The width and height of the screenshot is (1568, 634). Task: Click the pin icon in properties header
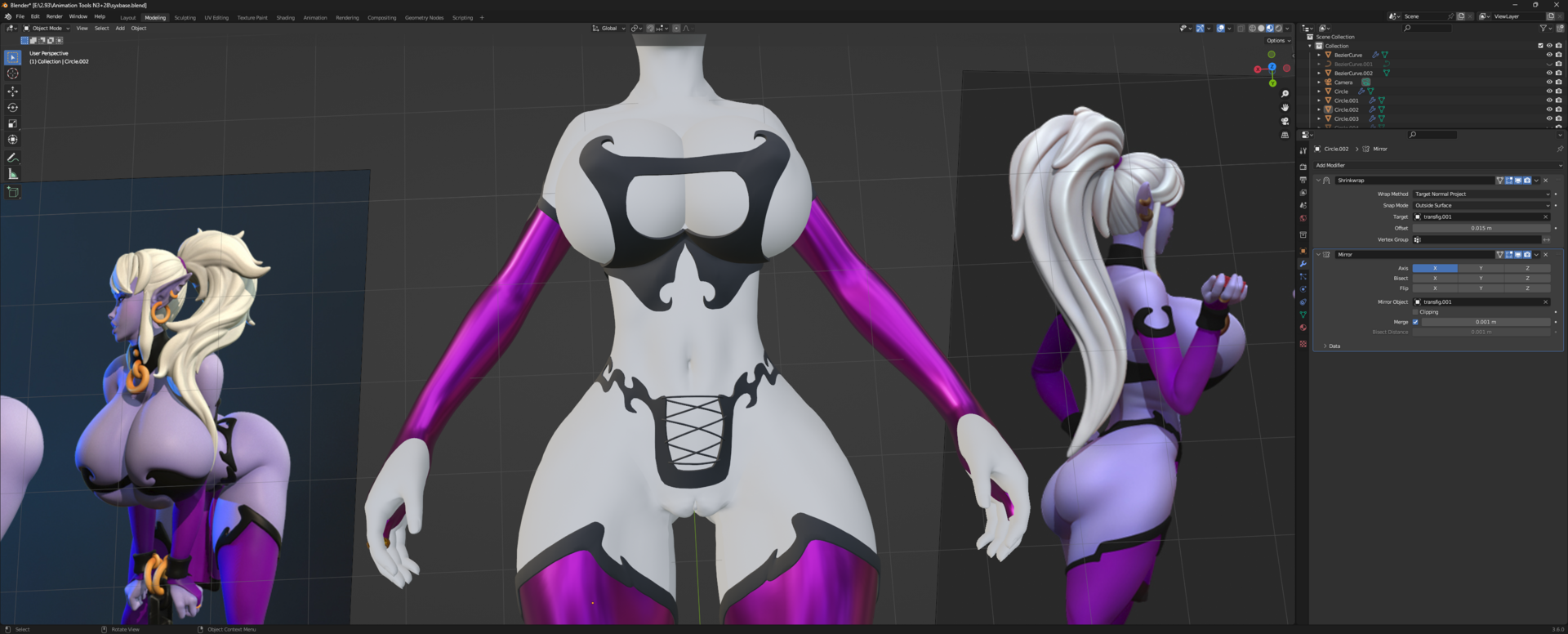[1559, 149]
